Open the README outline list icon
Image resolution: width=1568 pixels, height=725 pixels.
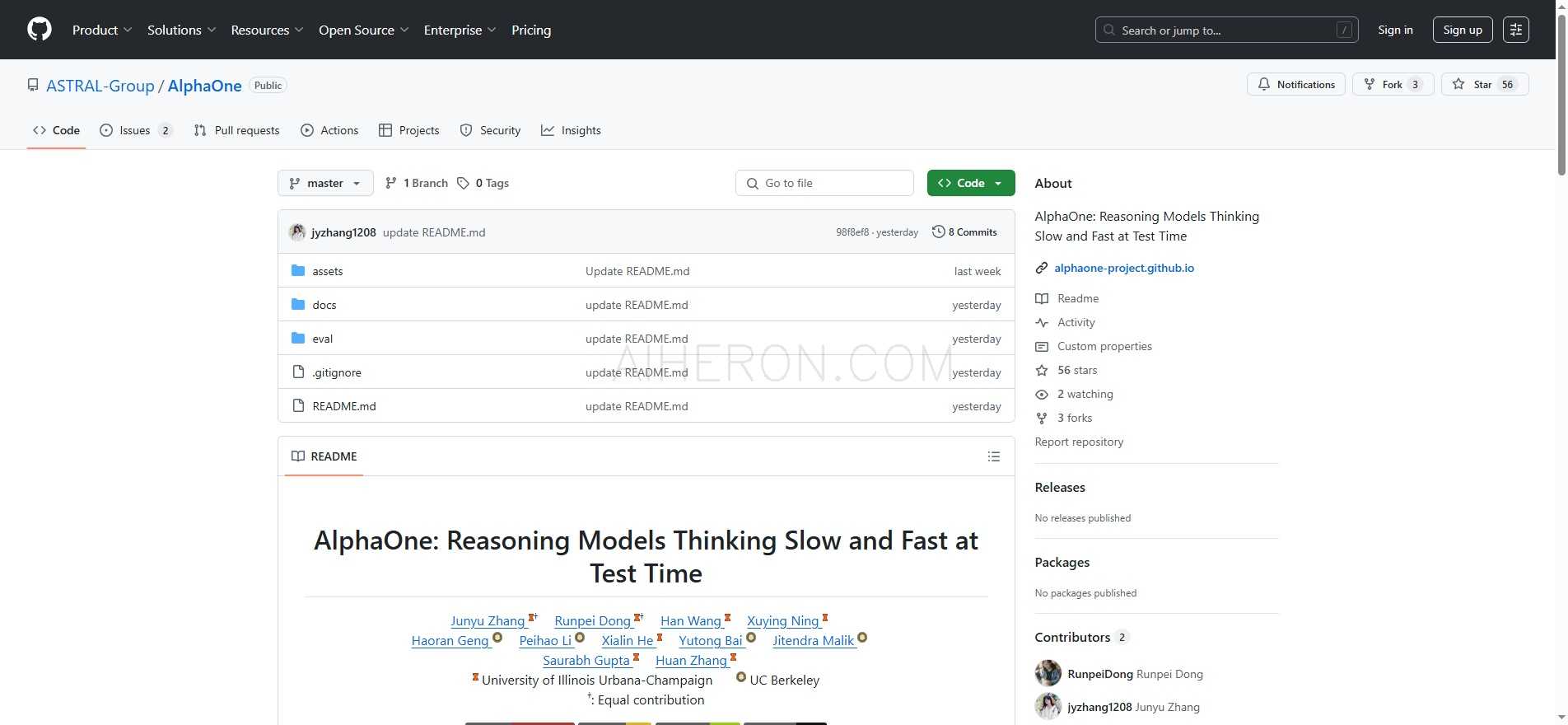pos(994,456)
